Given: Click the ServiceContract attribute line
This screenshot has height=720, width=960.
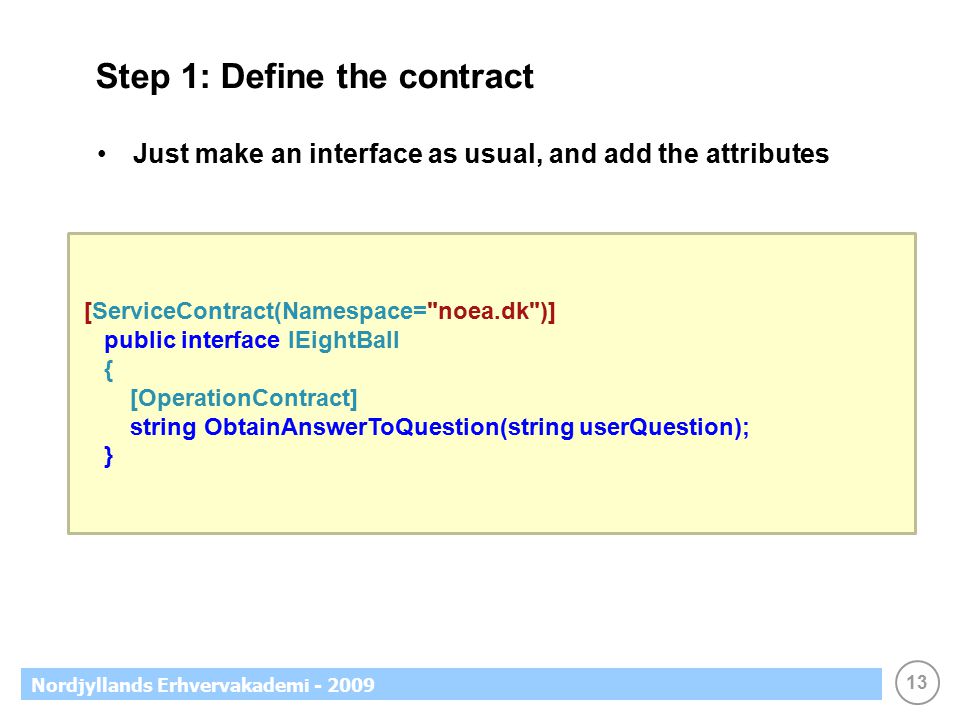Looking at the screenshot, I should coord(320,311).
